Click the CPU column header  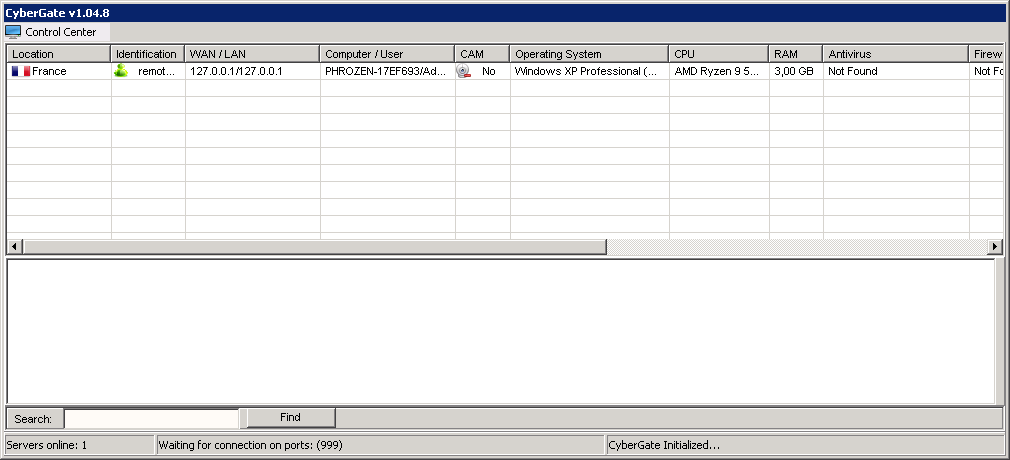pos(717,54)
